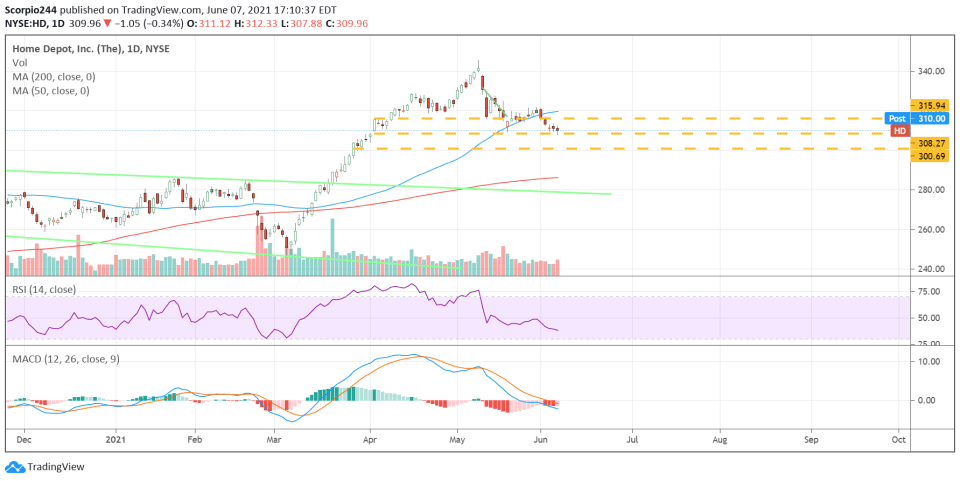Click the 'Apr' time axis label
The height and width of the screenshot is (481, 960).
tap(370, 439)
